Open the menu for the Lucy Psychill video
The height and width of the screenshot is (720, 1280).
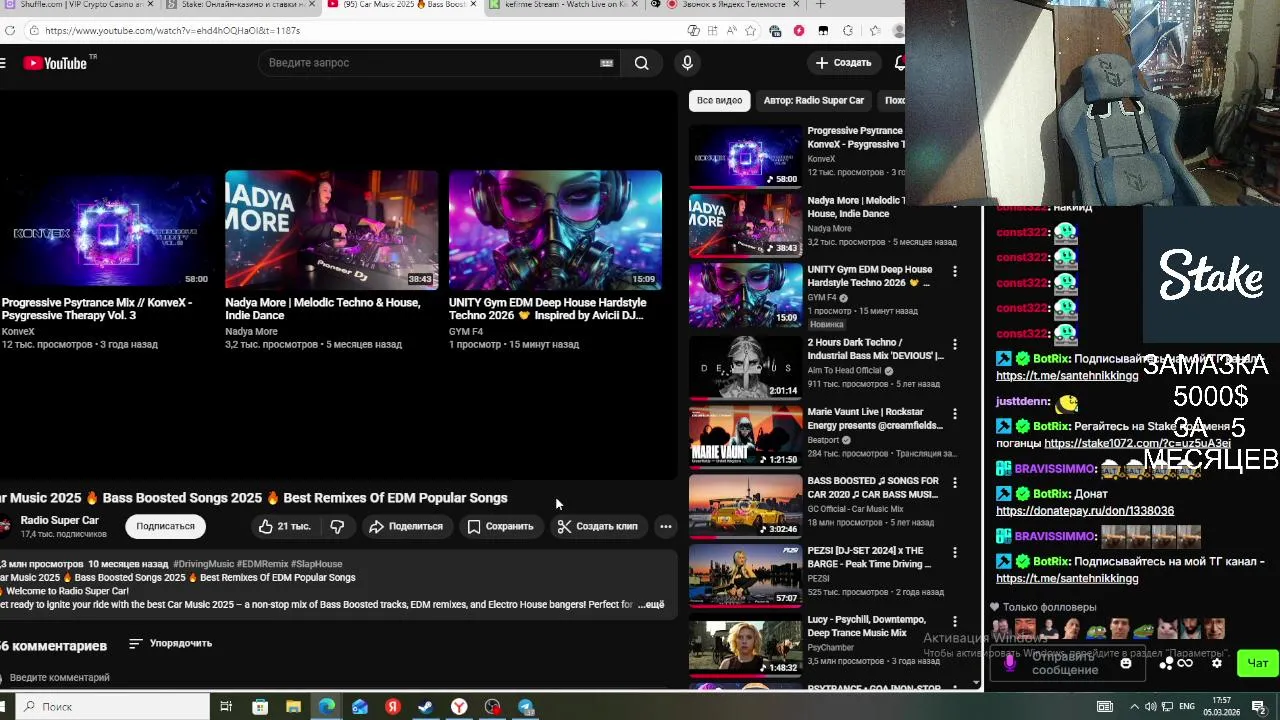pos(955,621)
